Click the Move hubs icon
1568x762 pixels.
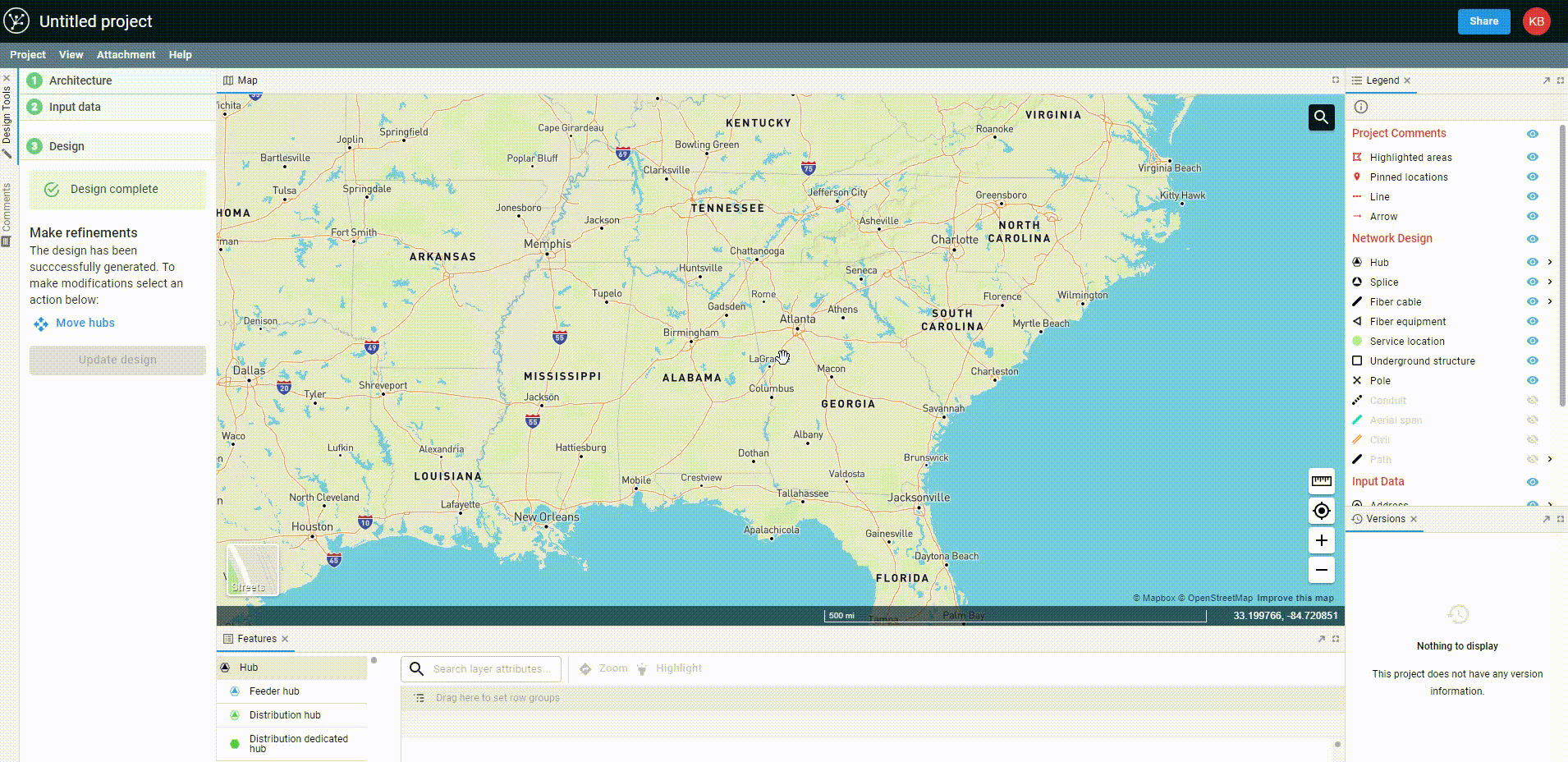coord(40,324)
